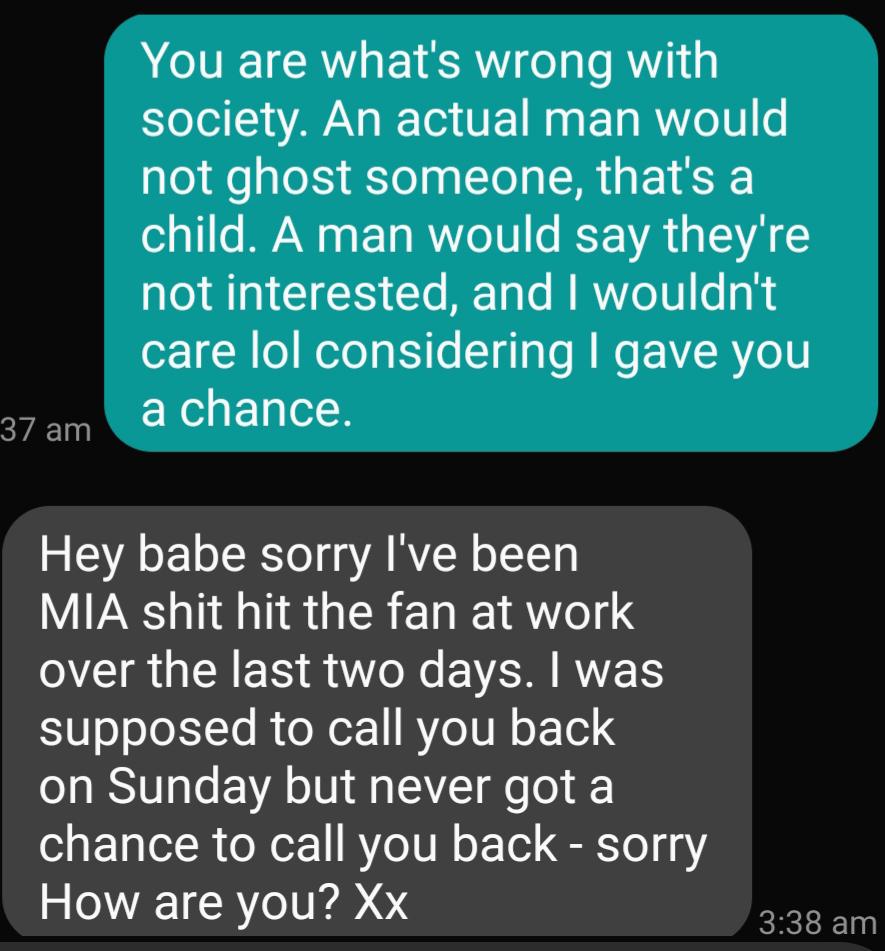Click the word 'MIA' in gray message
Viewport: 885px width, 951px height.
pos(84,612)
